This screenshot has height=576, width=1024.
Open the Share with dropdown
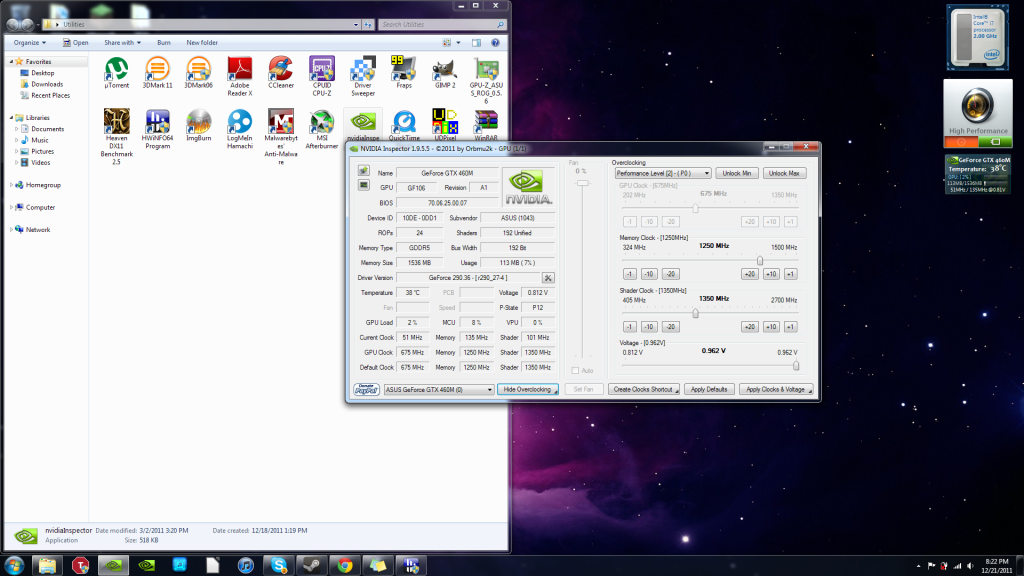pos(122,42)
